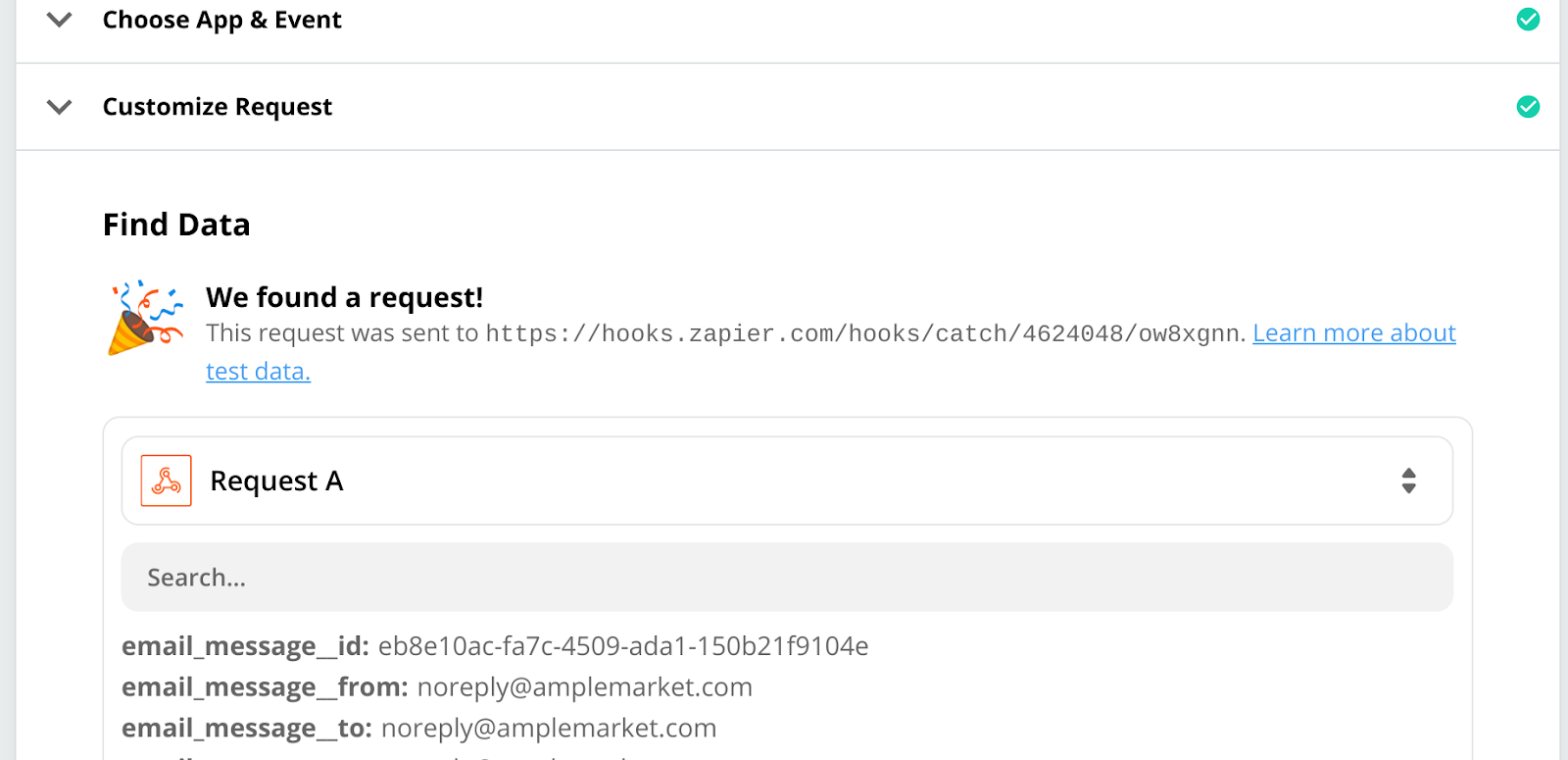Click the green checkmark for Choose App & Event
This screenshot has height=760, width=1568.
pos(1528,20)
